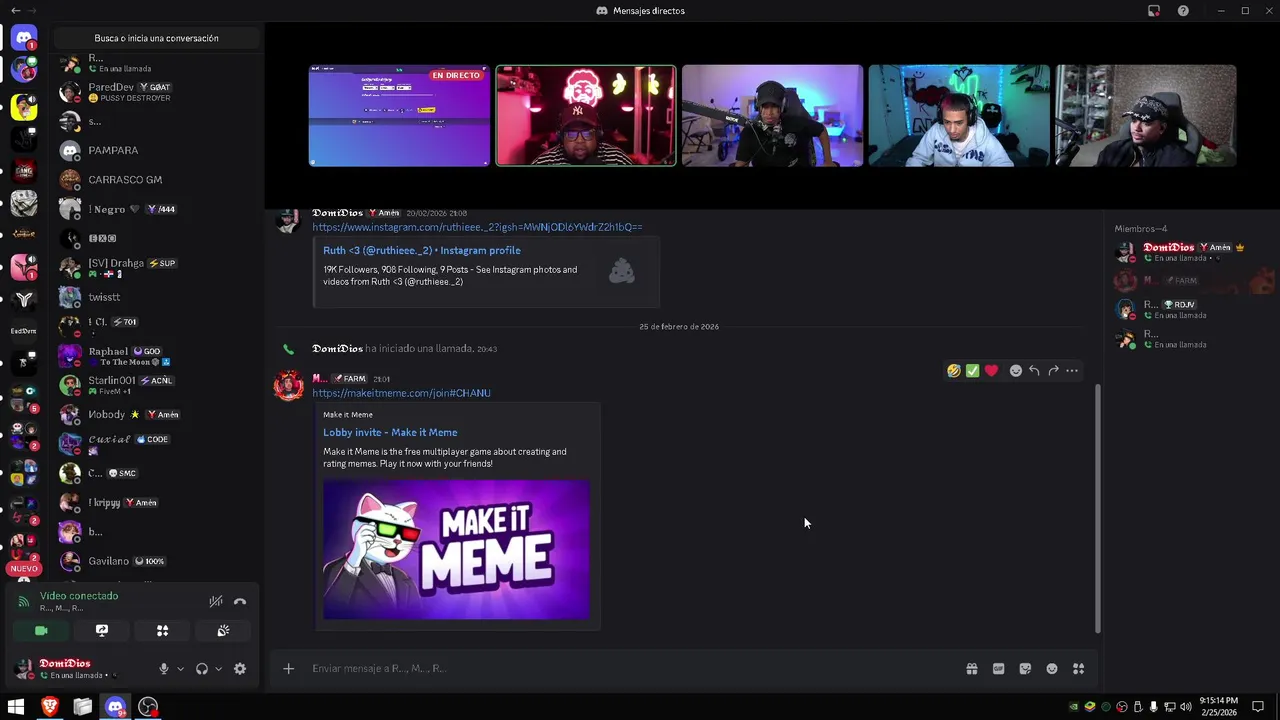The width and height of the screenshot is (1280, 720).
Task: Open OBS Studio from taskbar
Action: click(148, 707)
